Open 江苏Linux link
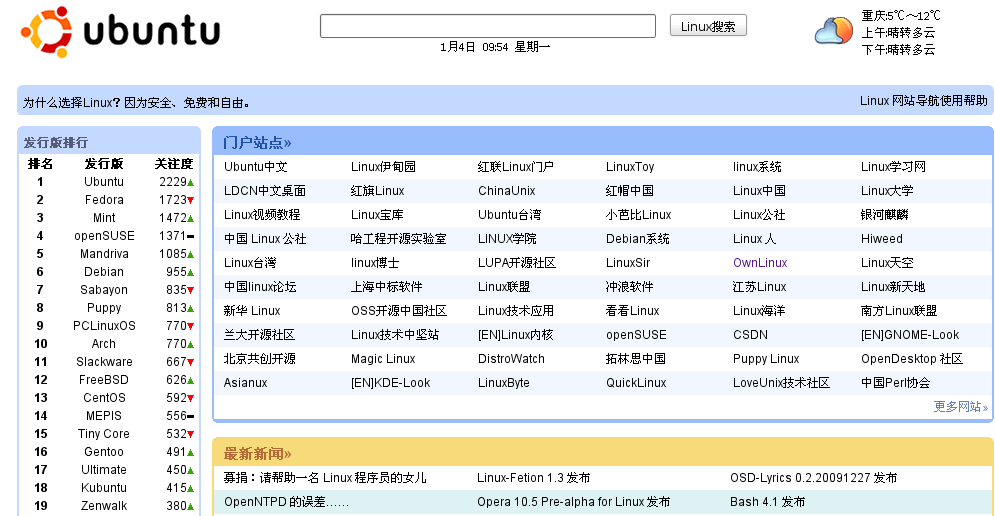 coord(760,287)
